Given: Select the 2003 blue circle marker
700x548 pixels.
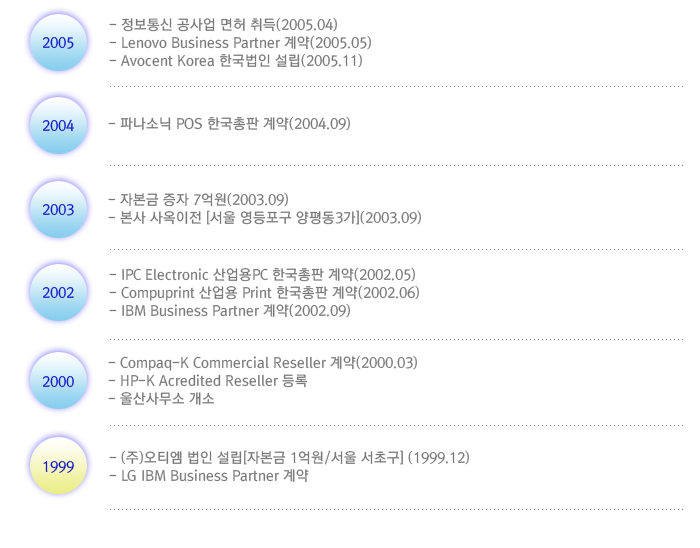Looking at the screenshot, I should coord(58,209).
